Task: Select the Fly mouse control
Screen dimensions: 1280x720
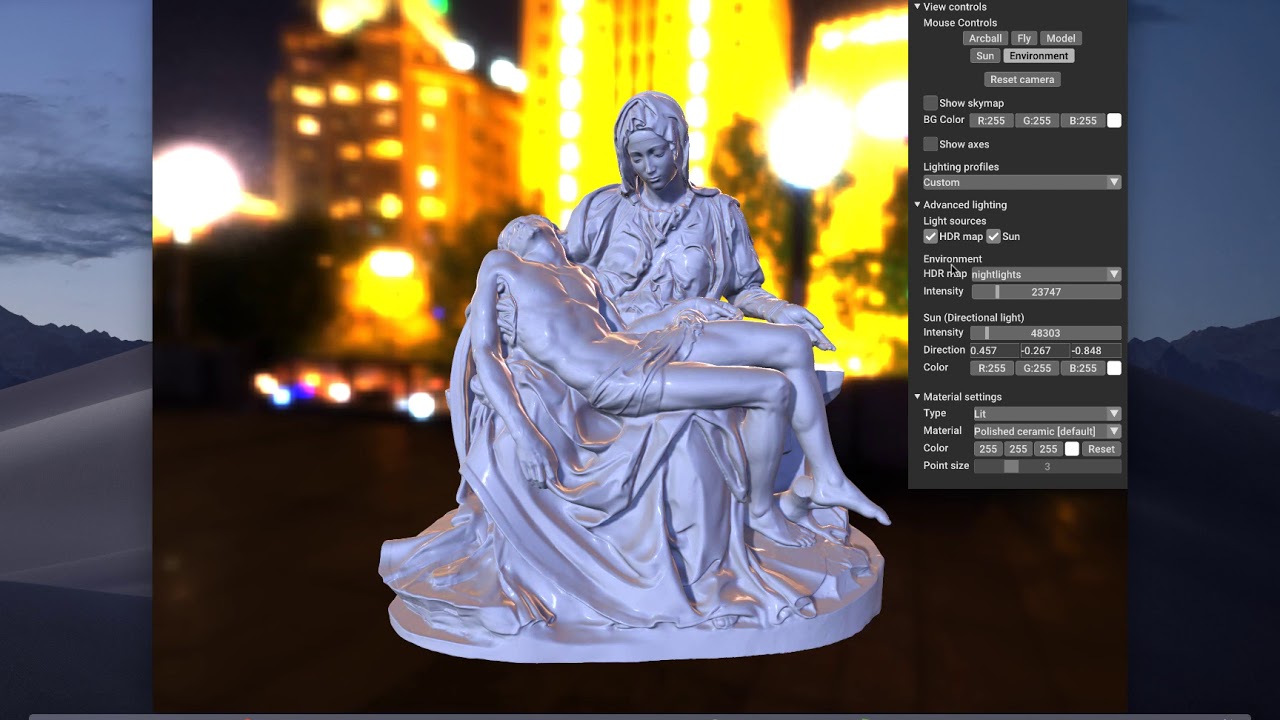Action: (1024, 38)
